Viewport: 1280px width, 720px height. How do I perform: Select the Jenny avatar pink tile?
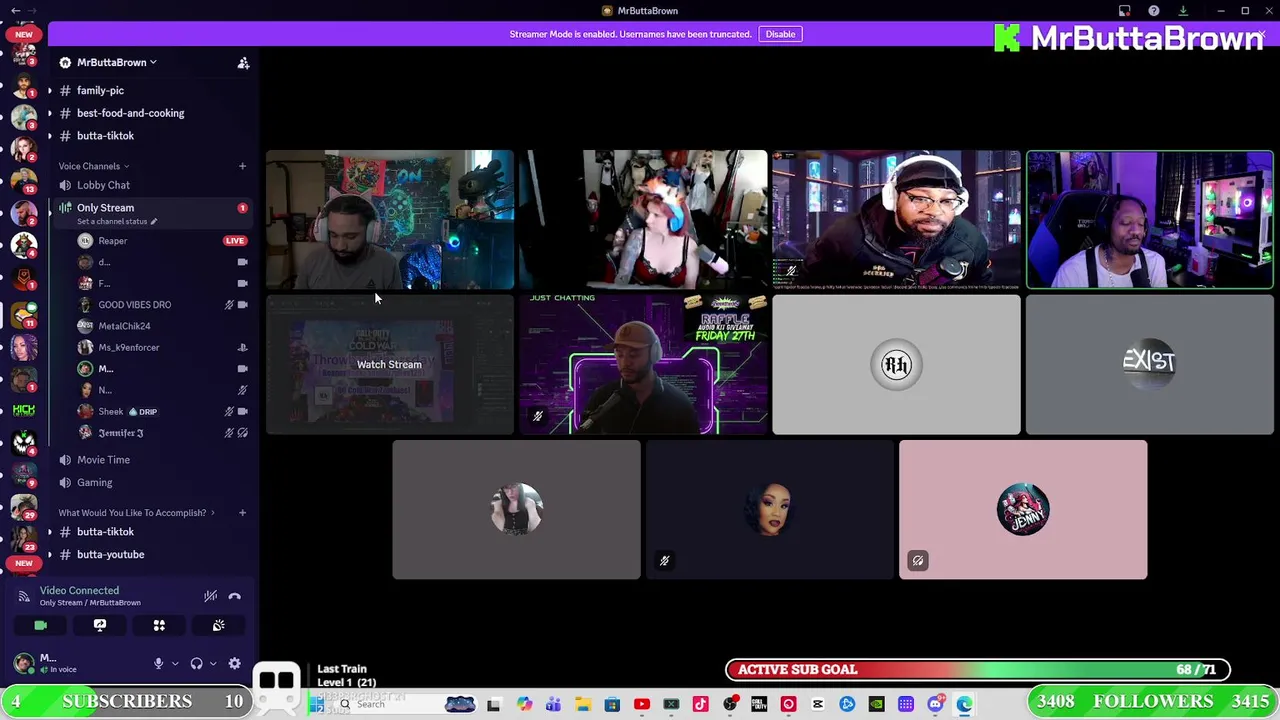[x=1023, y=510]
